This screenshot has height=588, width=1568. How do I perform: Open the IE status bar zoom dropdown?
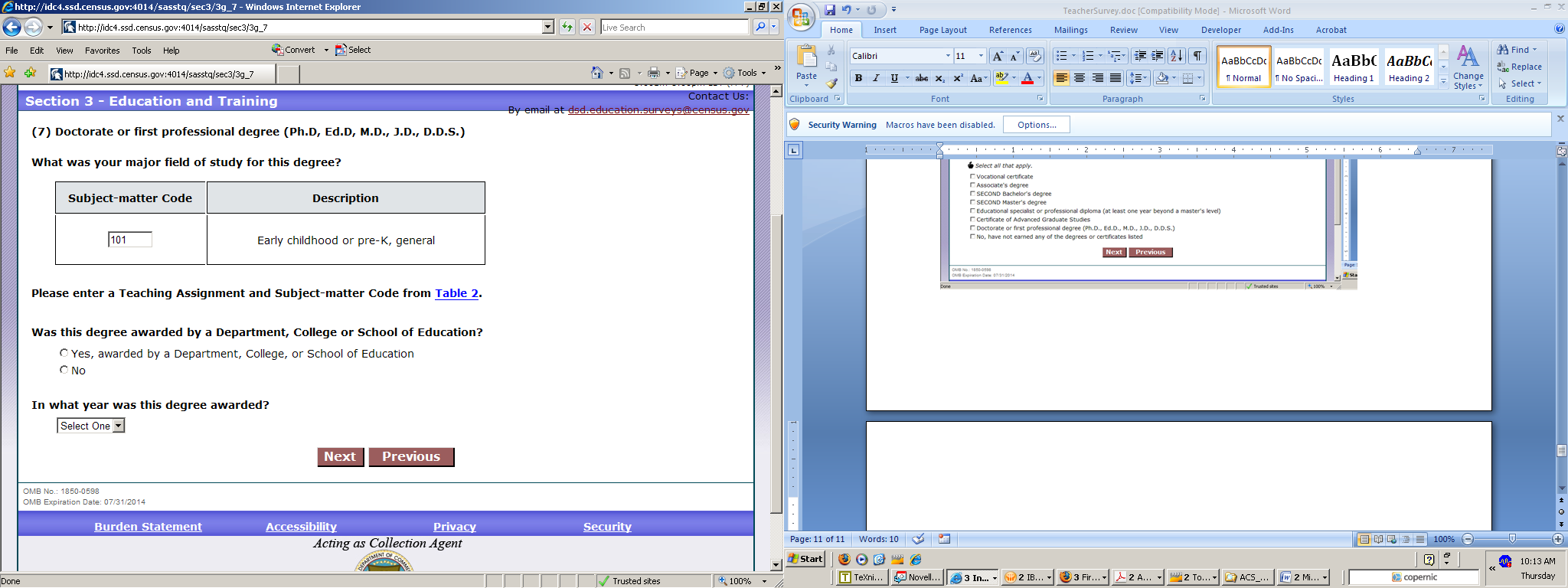tap(764, 581)
